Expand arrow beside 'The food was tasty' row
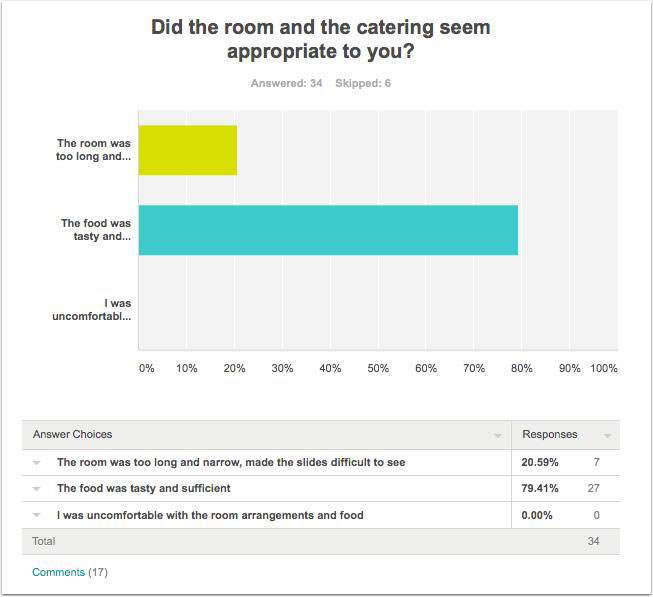Screen dimensions: 653x597 click(x=37, y=489)
